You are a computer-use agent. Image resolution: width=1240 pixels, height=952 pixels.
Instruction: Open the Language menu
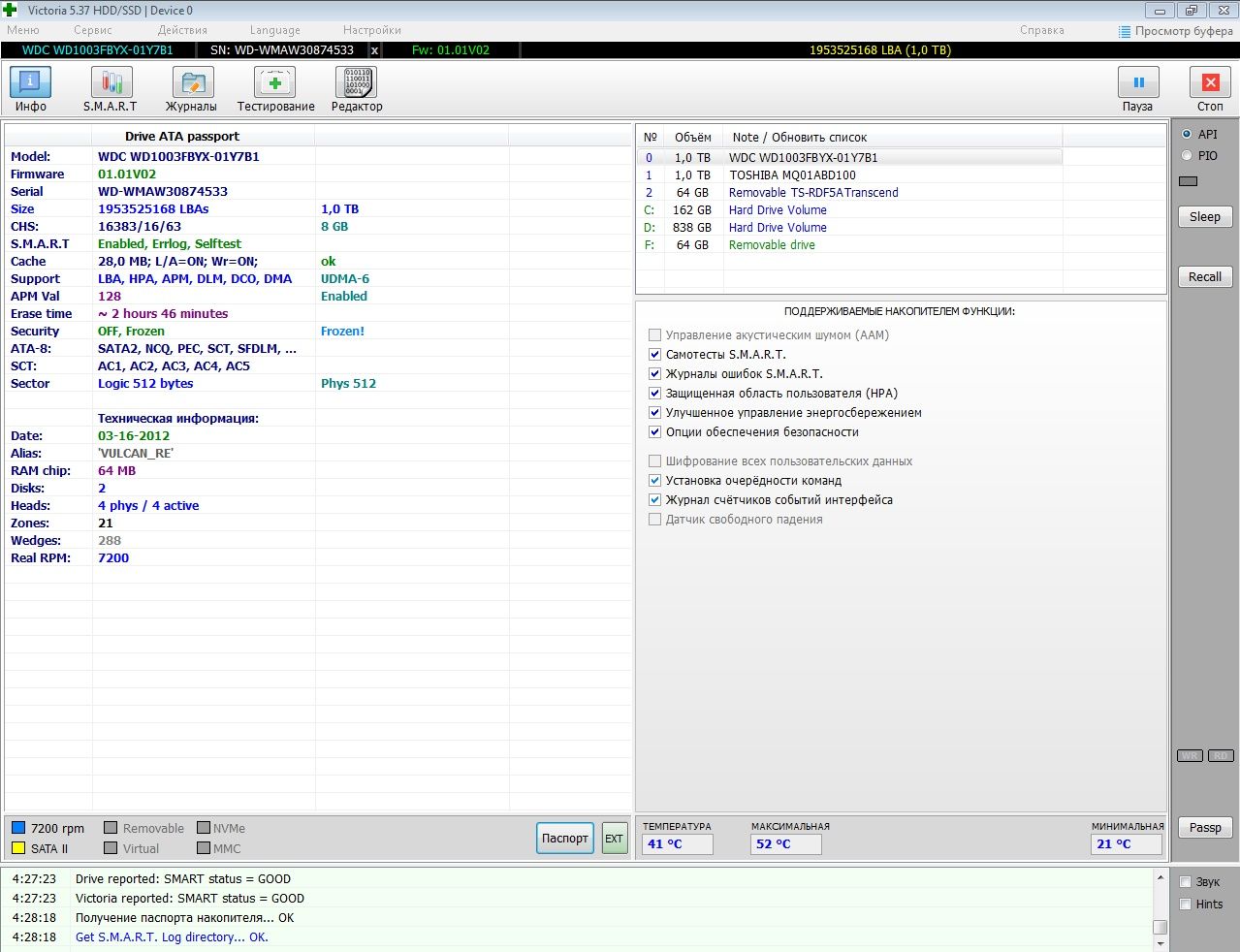pyautogui.click(x=275, y=31)
